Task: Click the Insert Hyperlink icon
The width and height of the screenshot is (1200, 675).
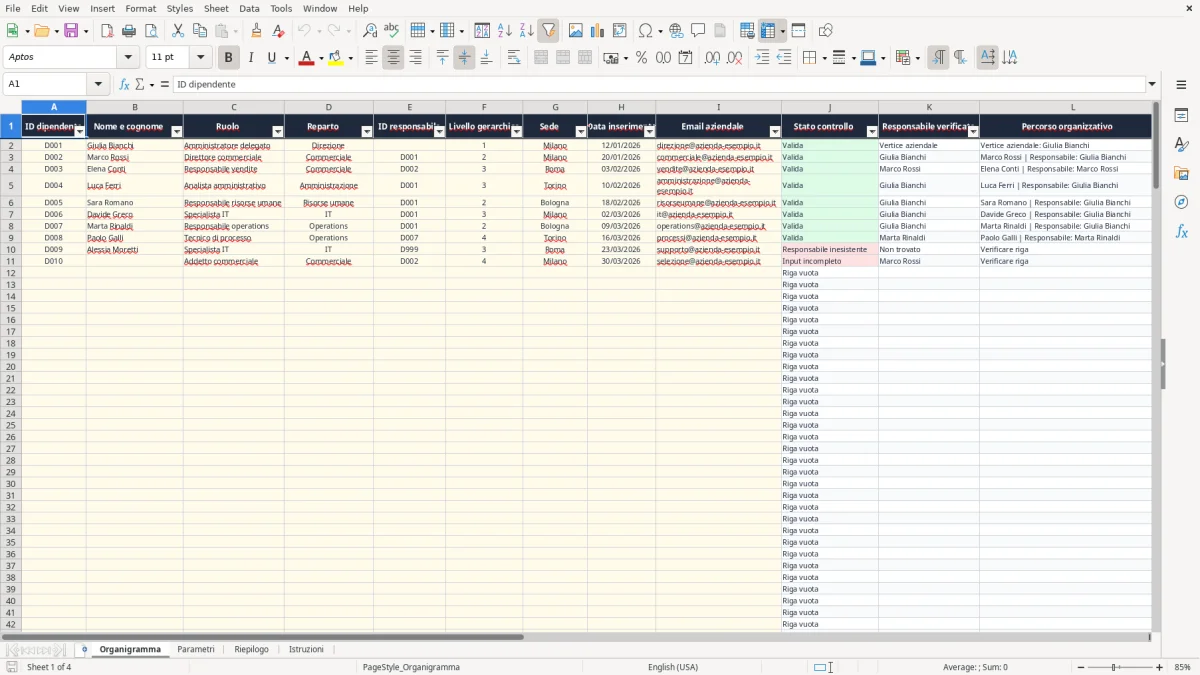Action: pyautogui.click(x=676, y=31)
